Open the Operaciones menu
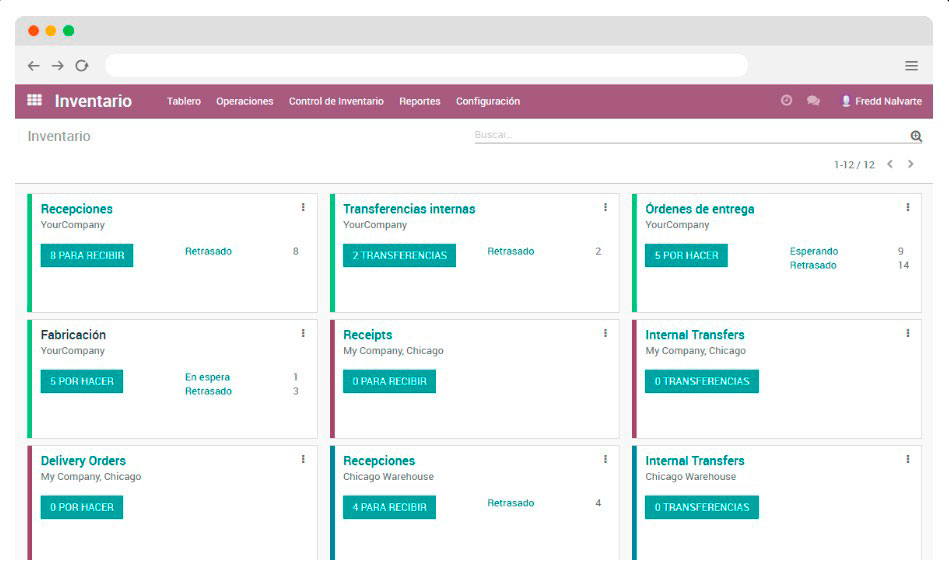The width and height of the screenshot is (949, 574). (244, 102)
